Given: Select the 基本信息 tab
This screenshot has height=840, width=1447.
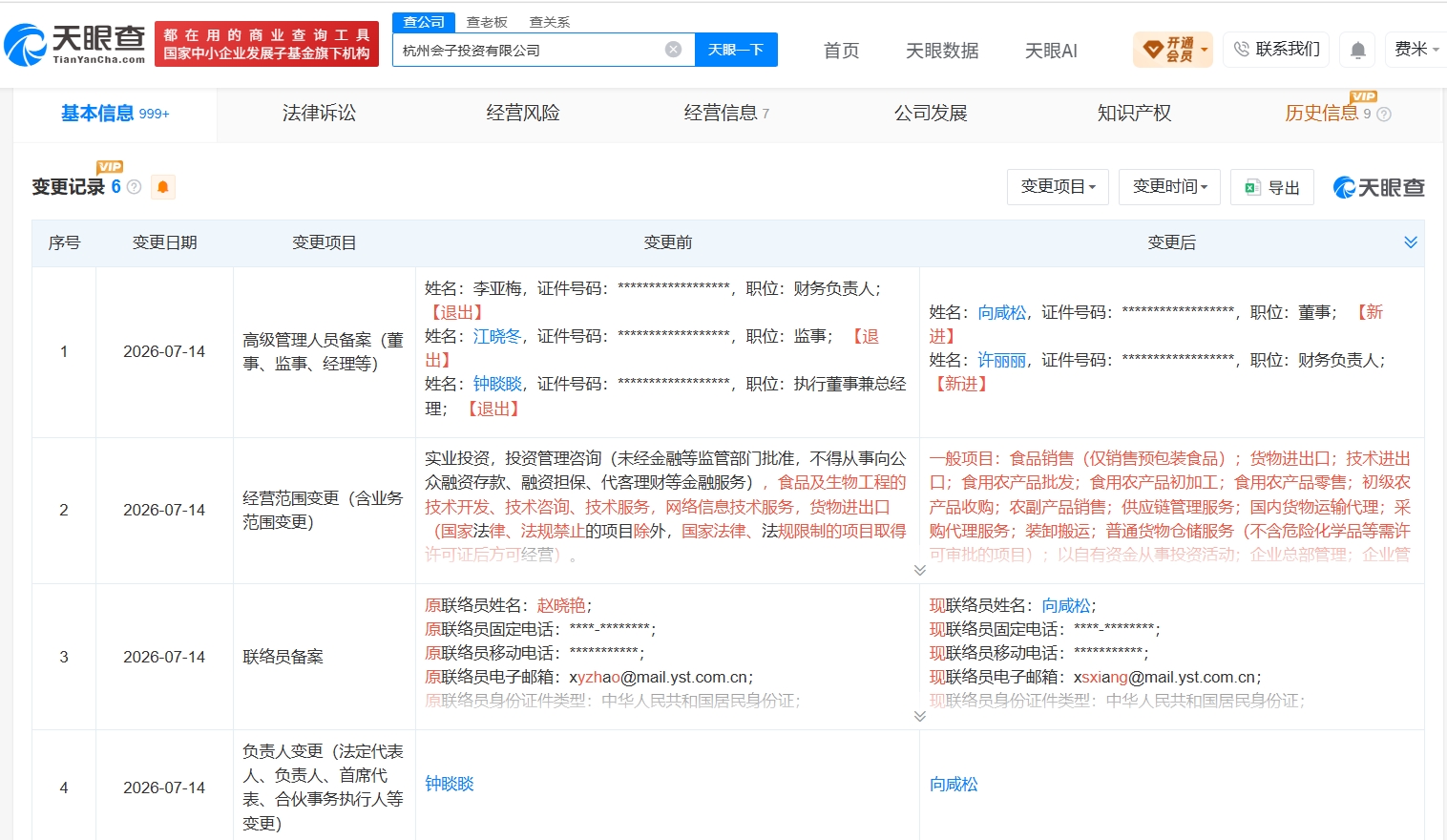Looking at the screenshot, I should point(115,114).
